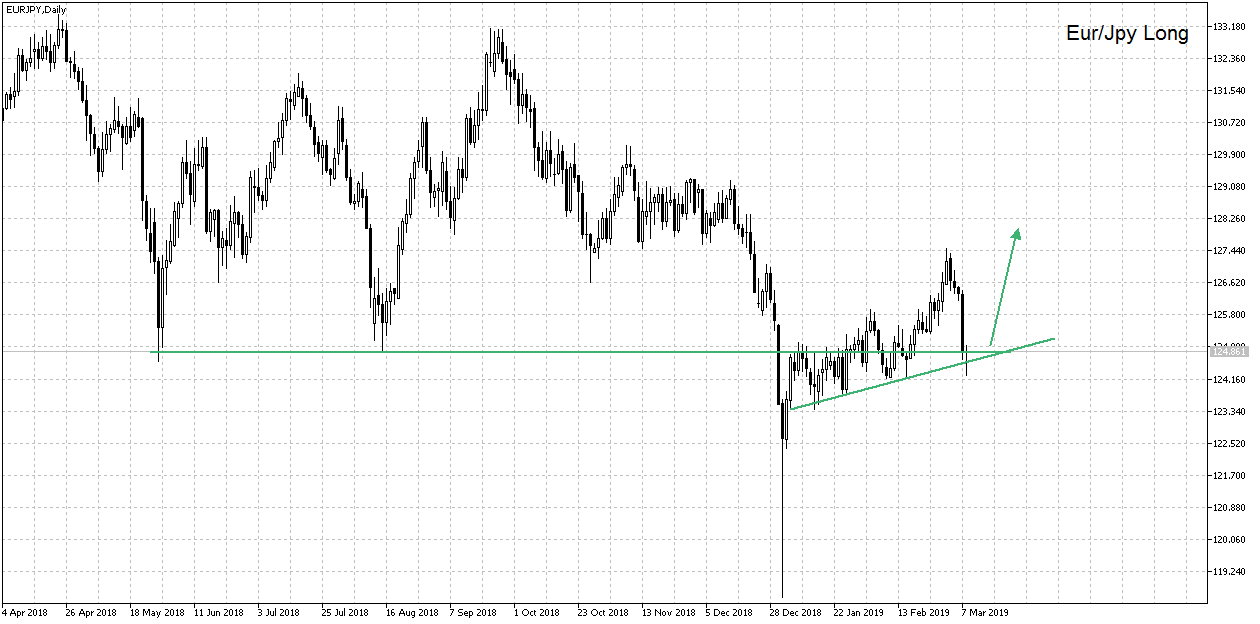
Task: Click the 4 Apr 2018 date label
Action: (28, 611)
